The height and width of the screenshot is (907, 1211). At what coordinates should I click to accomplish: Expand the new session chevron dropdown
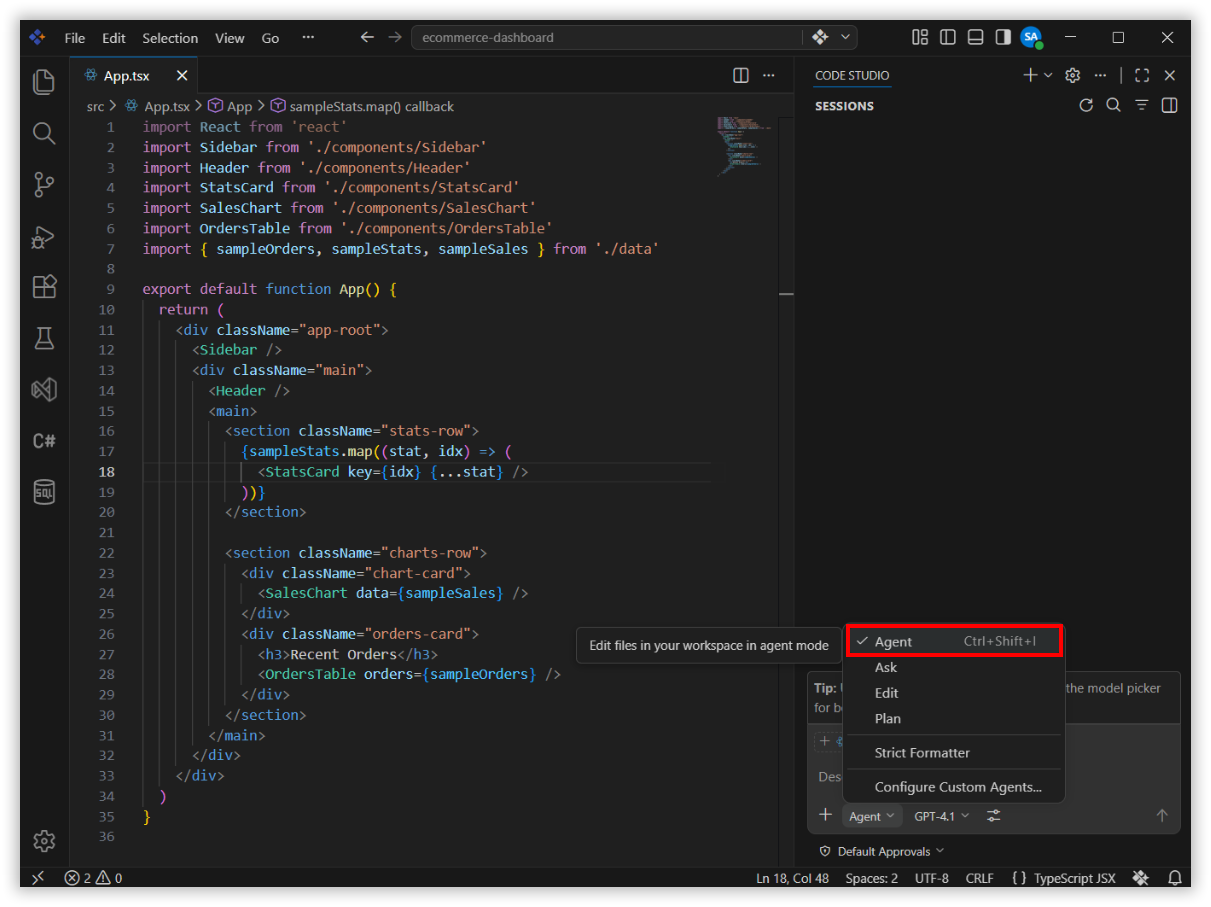coord(1048,75)
